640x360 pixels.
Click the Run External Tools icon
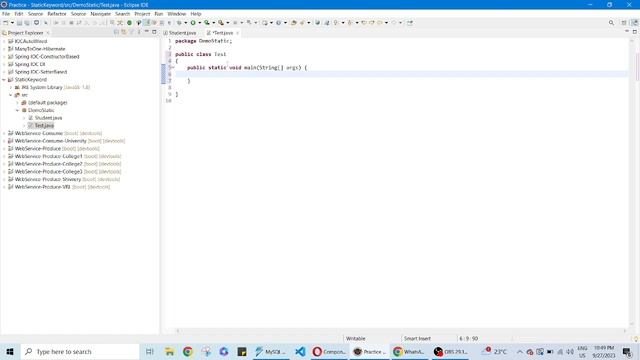[221, 23]
